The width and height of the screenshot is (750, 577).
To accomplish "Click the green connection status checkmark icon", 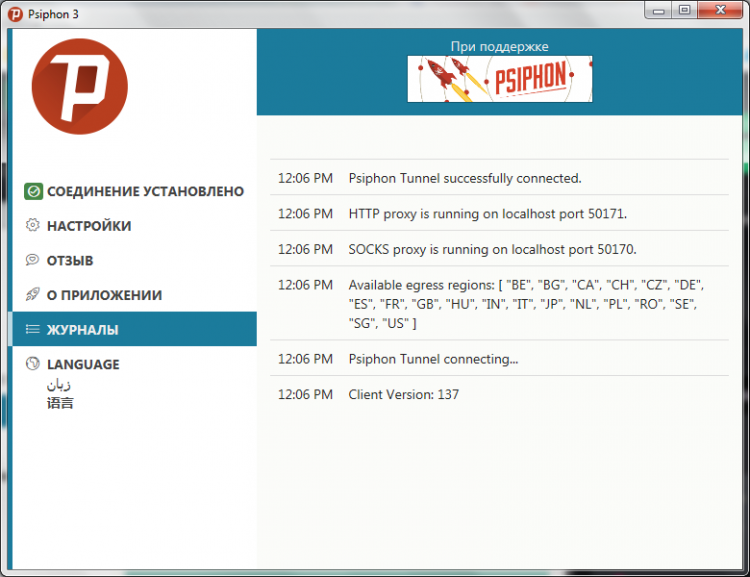I will pos(33,191).
